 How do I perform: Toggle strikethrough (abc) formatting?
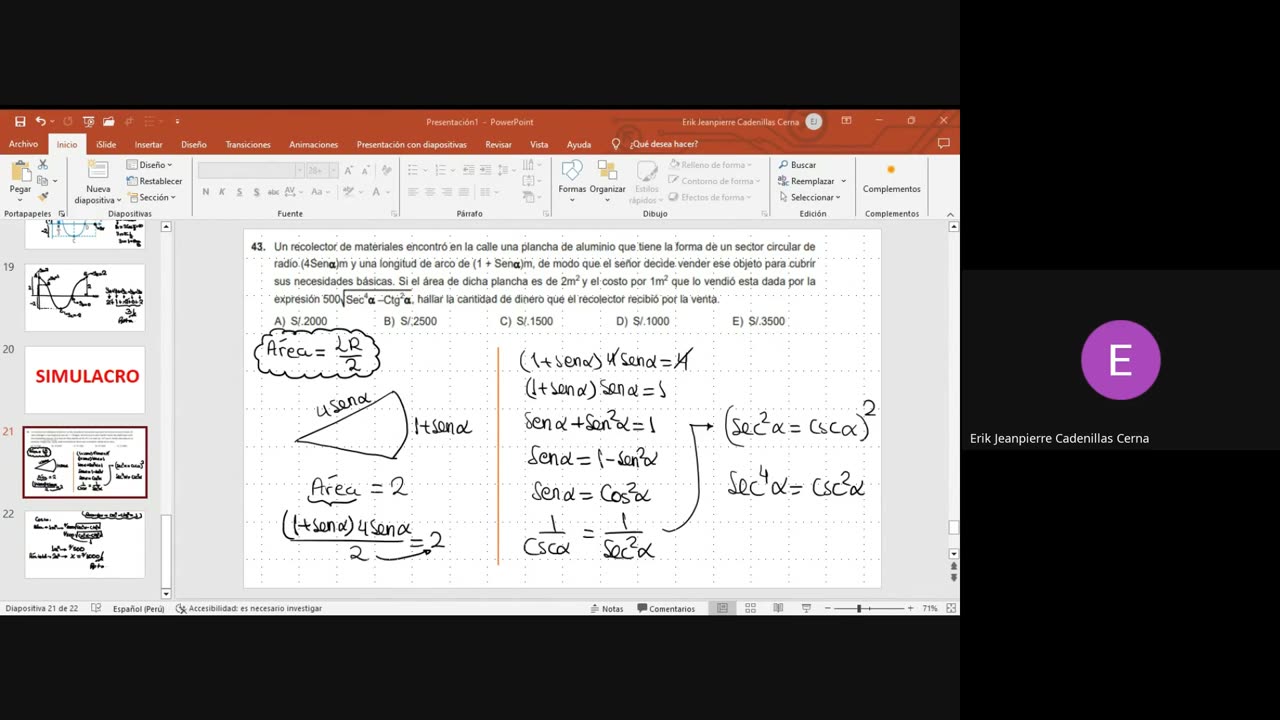275,192
